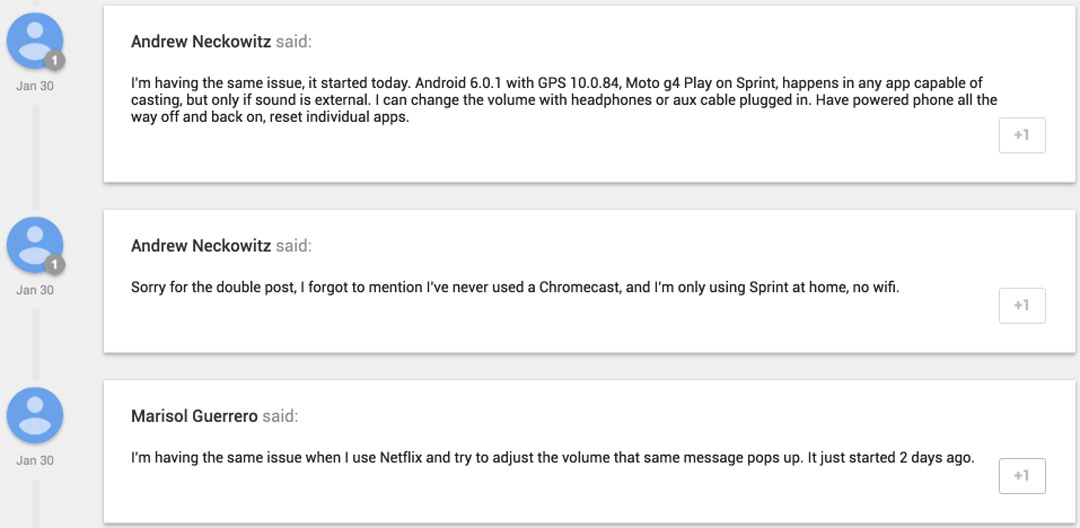Click "said:" next to Marisol Guerrero

tap(279, 416)
